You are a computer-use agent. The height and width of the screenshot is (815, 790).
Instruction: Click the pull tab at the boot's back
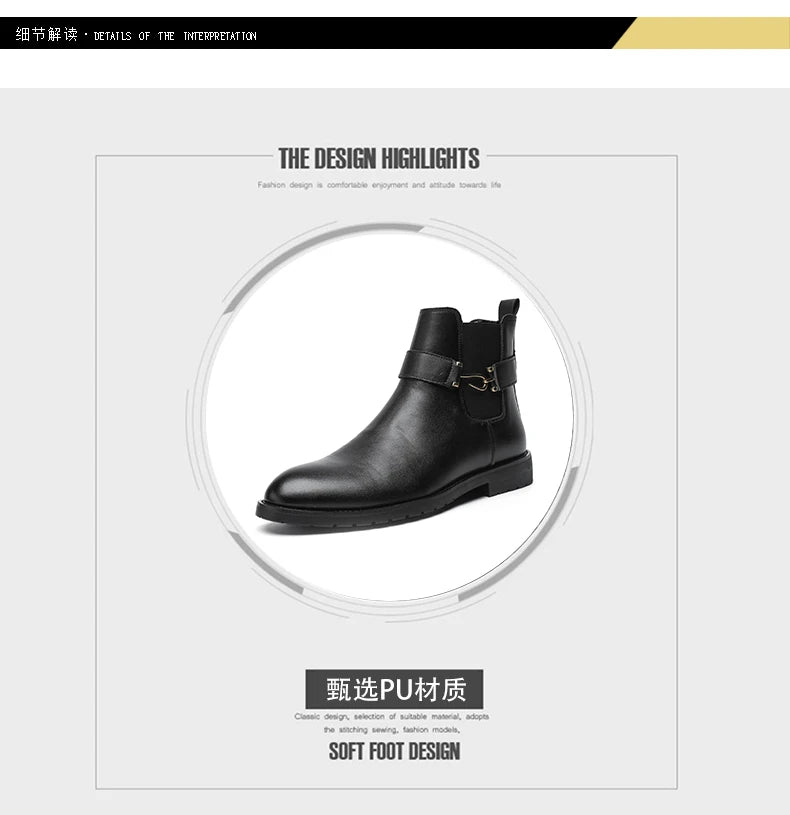coord(509,308)
